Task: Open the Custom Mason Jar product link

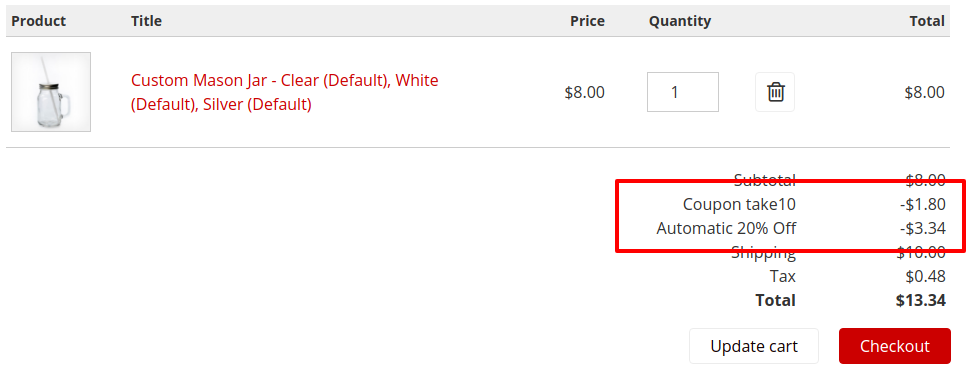Action: pyautogui.click(x=285, y=92)
